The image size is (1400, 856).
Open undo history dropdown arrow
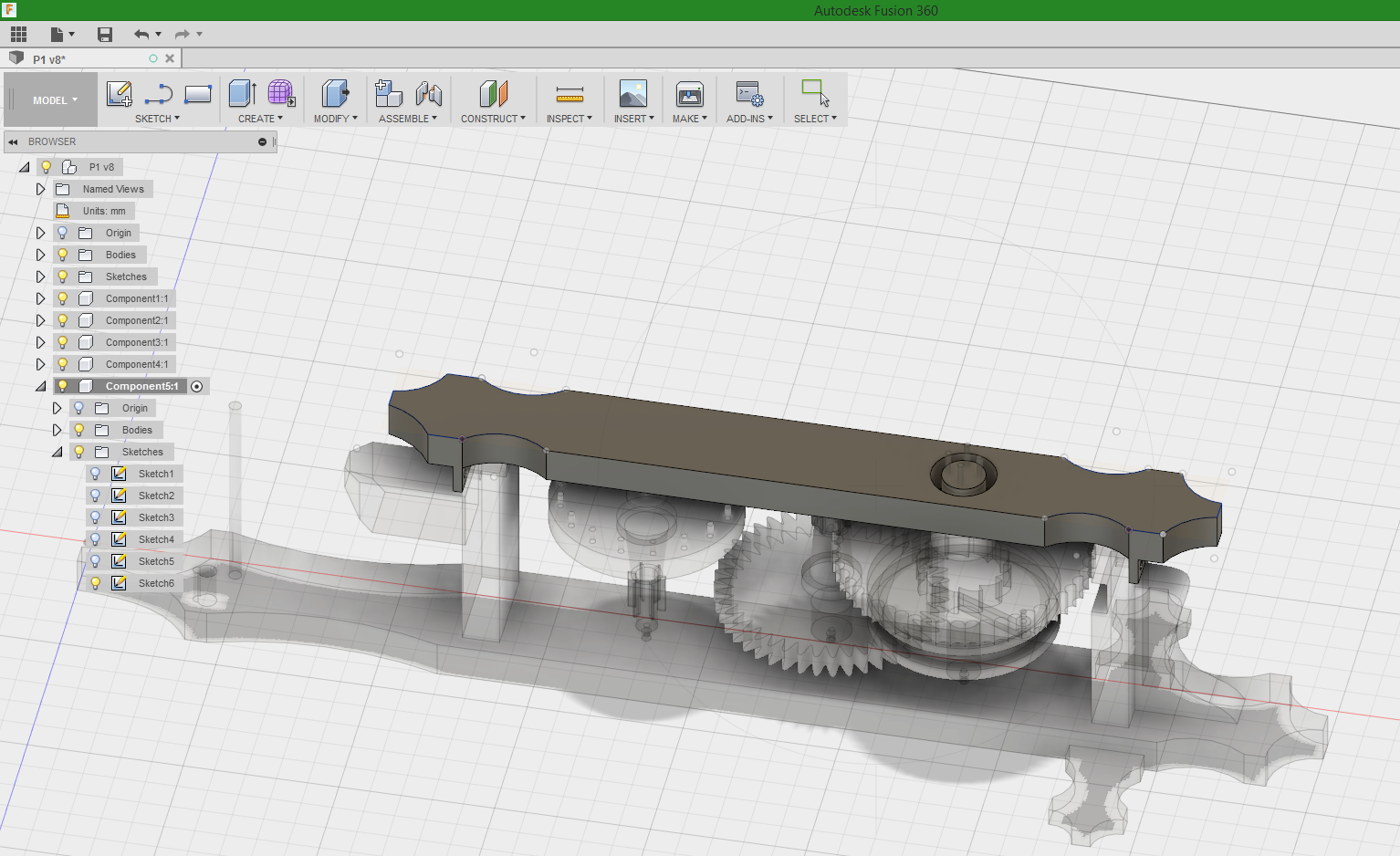[158, 35]
